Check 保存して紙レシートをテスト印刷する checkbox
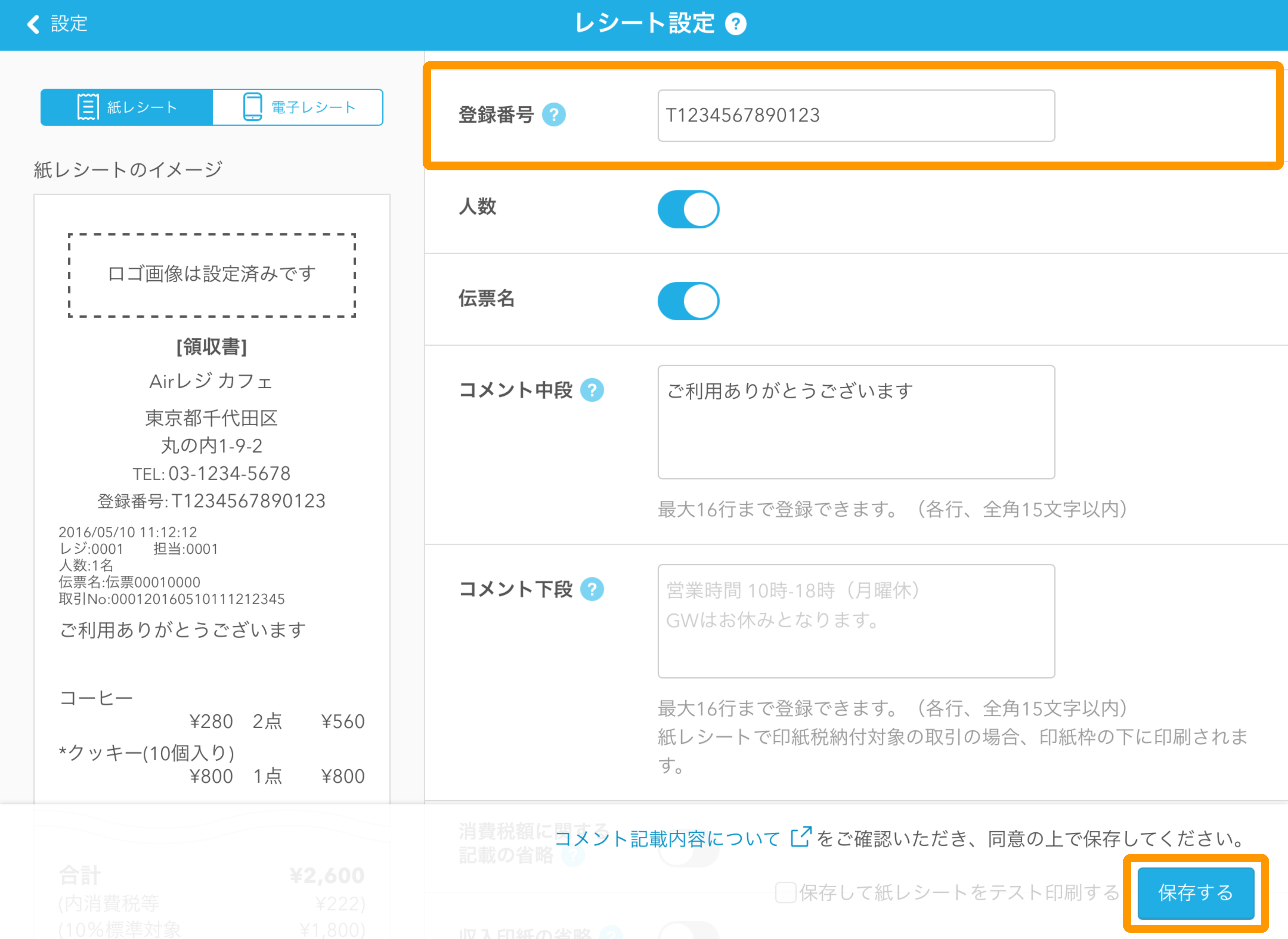The image size is (1288, 939). [786, 892]
